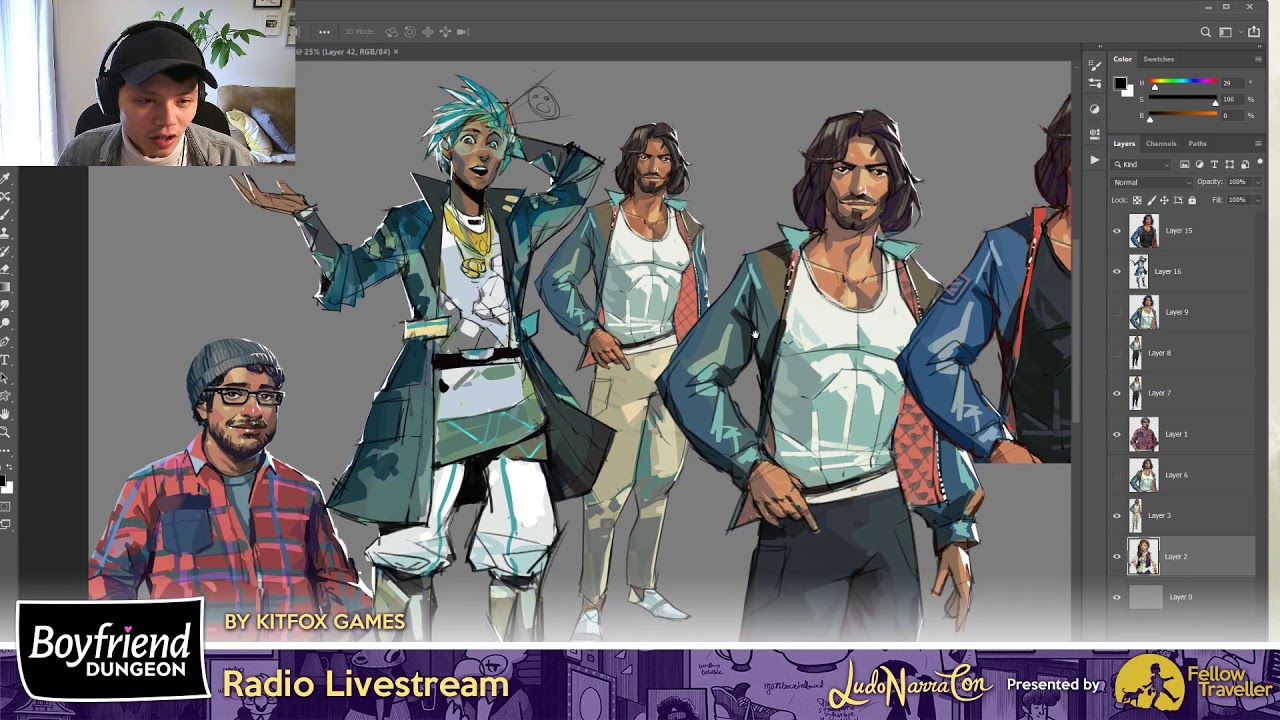Collapse the right panels double-arrow

click(1260, 46)
